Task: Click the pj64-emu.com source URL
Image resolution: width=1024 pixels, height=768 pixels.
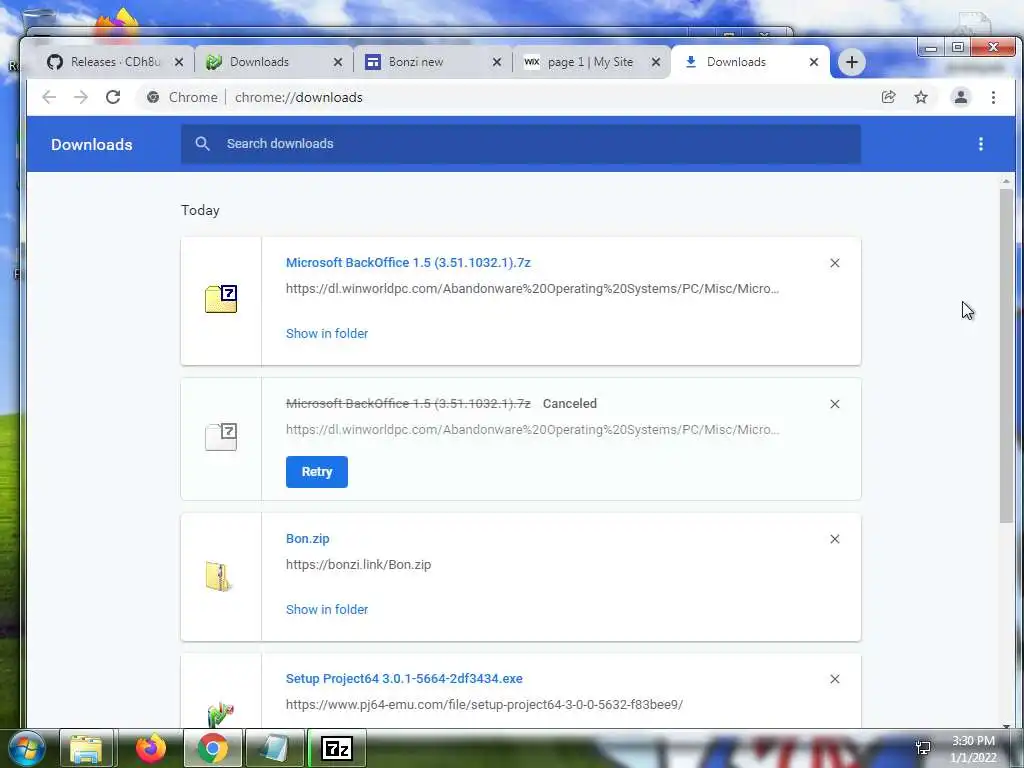Action: (x=484, y=705)
